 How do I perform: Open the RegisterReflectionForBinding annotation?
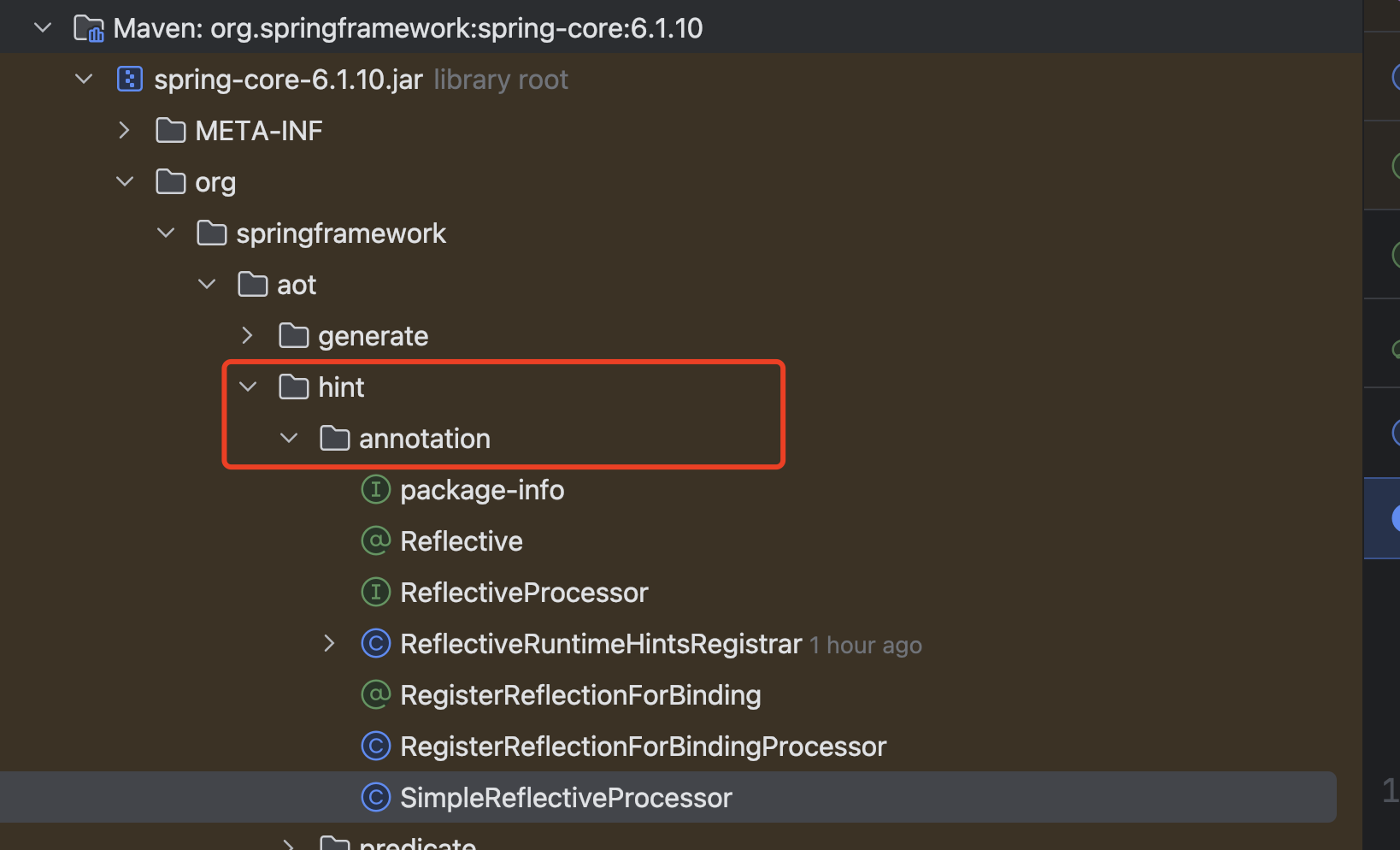pyautogui.click(x=580, y=696)
